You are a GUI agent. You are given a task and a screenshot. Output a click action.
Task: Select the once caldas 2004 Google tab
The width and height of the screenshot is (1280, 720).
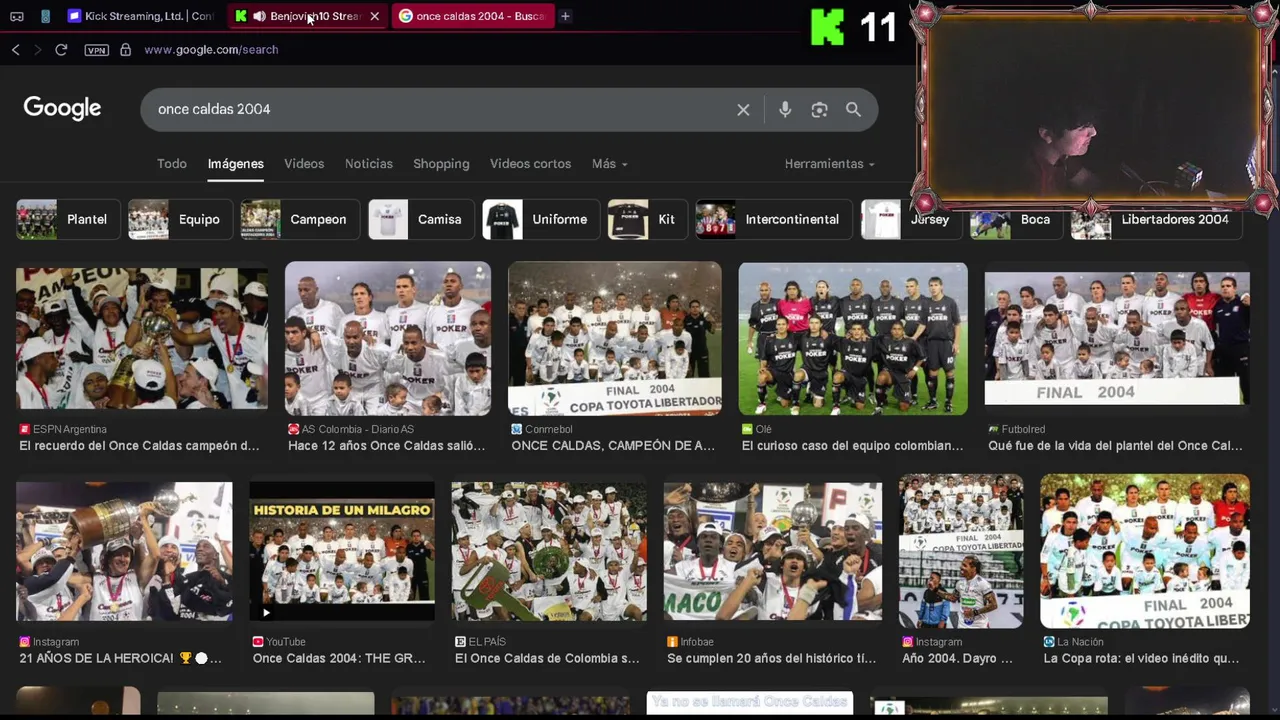coord(472,16)
